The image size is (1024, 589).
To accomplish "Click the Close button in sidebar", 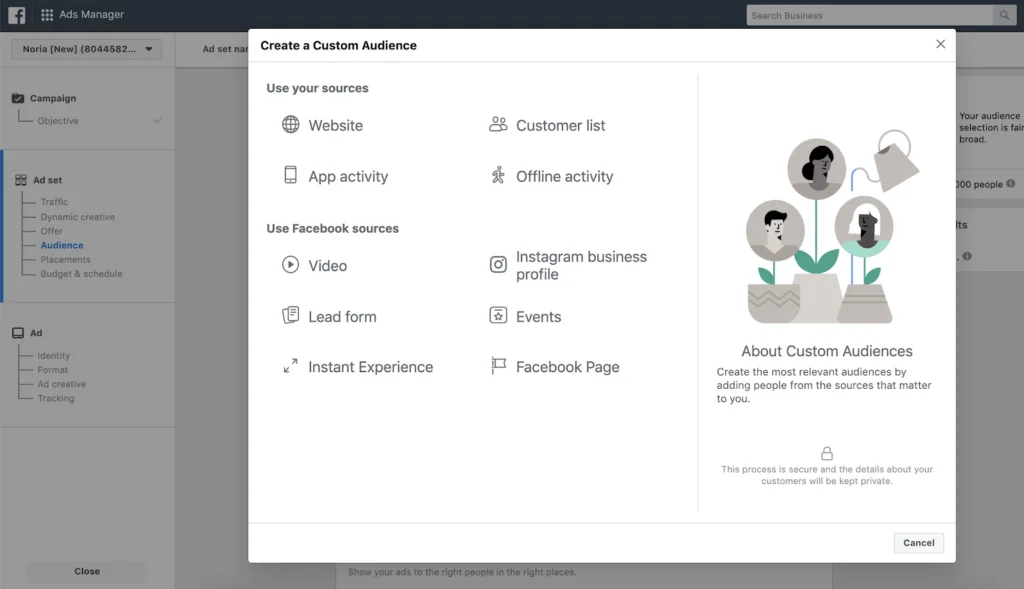I will 87,571.
